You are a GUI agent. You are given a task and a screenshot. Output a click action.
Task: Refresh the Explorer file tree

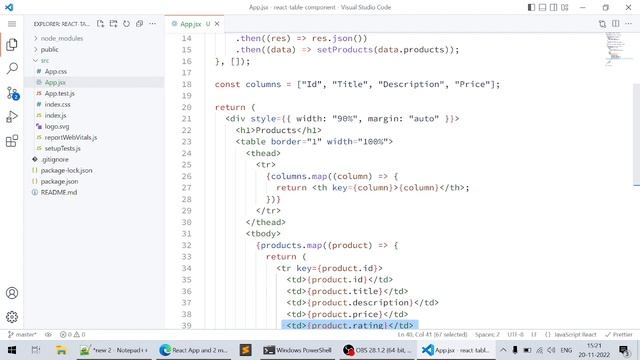tap(127, 24)
